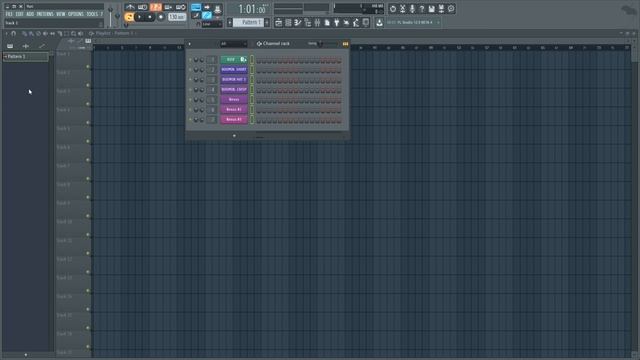
Task: Select Pattern 1 in the picker panel
Action: point(26,57)
